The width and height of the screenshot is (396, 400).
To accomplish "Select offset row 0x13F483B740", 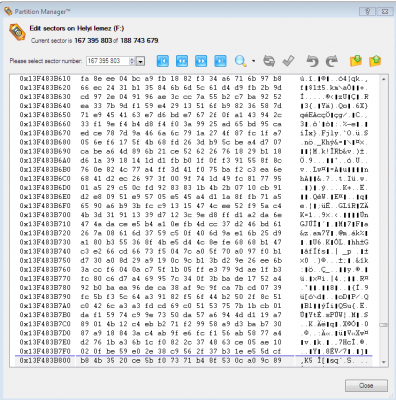I will 45,251.
